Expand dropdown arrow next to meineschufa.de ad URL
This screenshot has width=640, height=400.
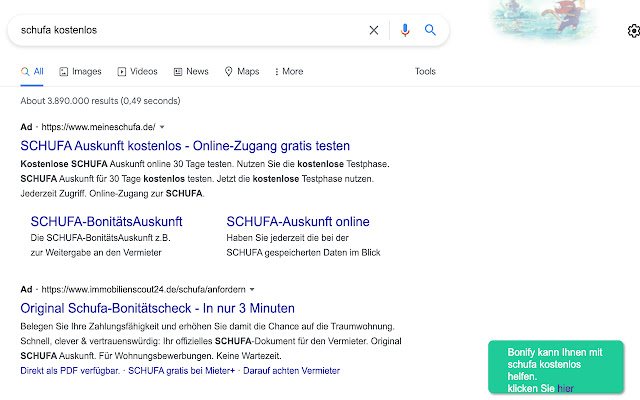coord(162,127)
